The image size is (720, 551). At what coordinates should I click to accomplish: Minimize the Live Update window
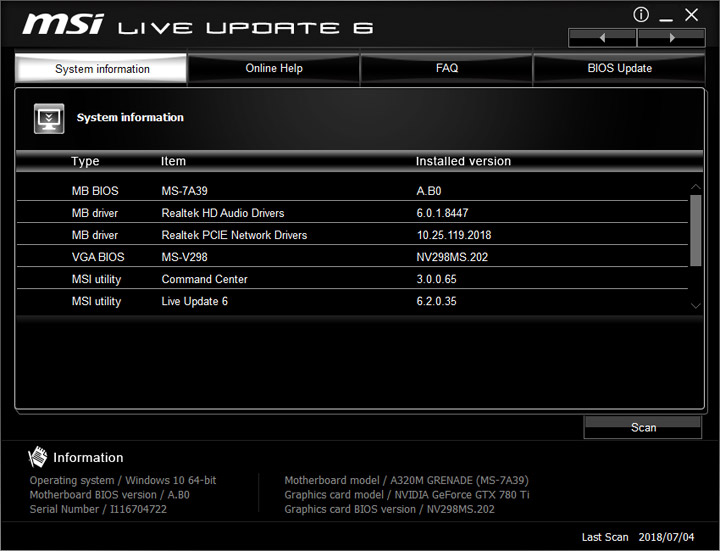(x=666, y=19)
